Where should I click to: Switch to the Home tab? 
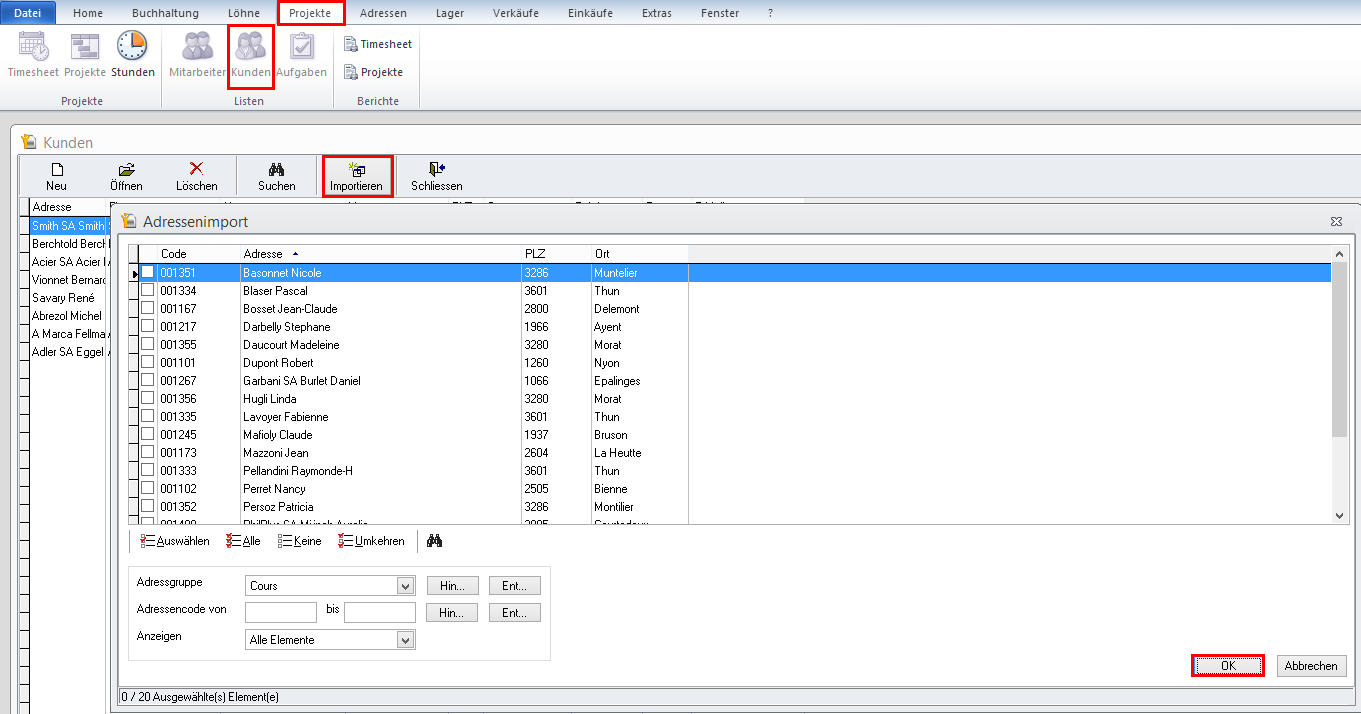click(x=88, y=13)
